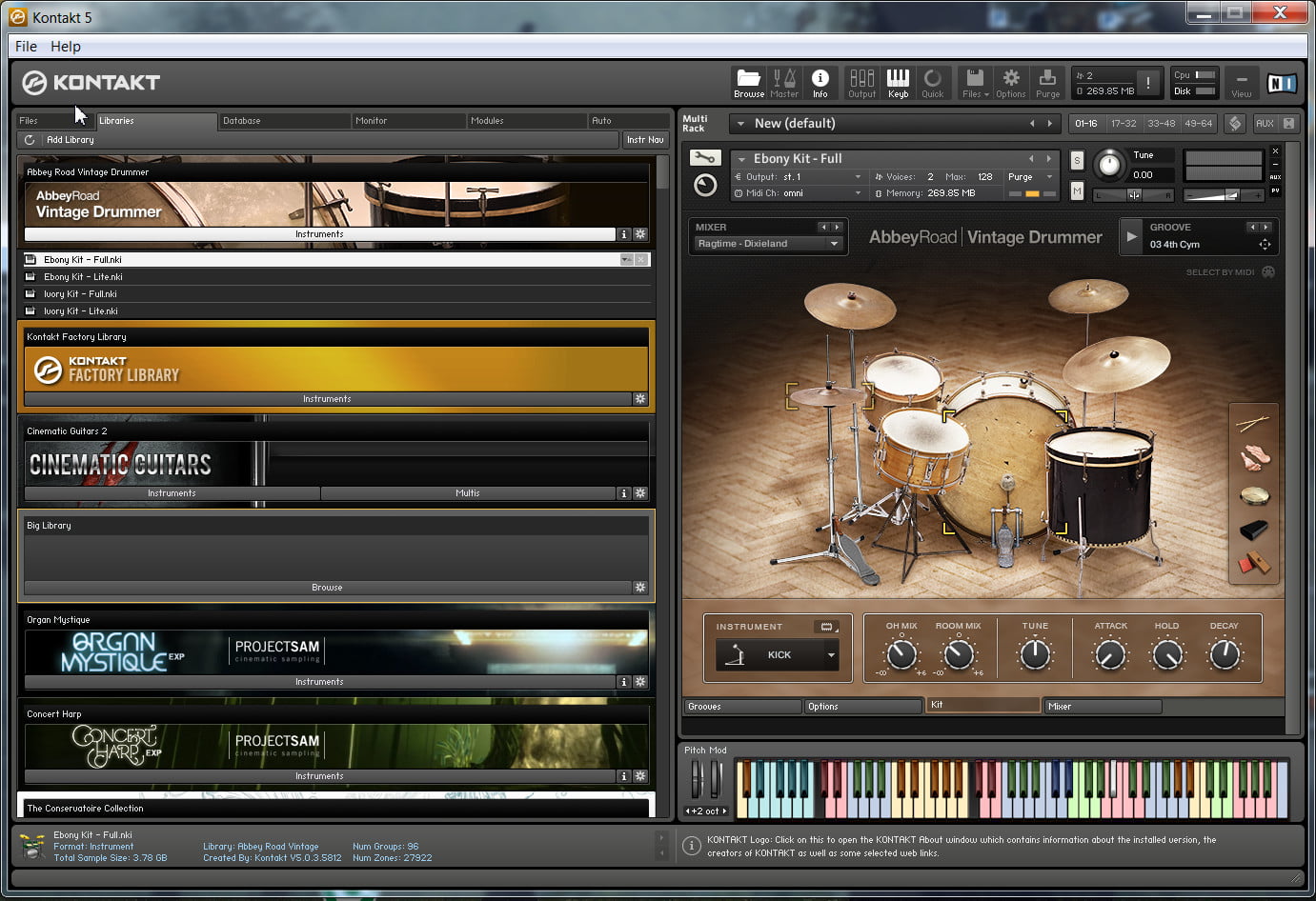Image resolution: width=1316 pixels, height=901 pixels.
Task: Select the hands articulation icon
Action: [x=1254, y=458]
